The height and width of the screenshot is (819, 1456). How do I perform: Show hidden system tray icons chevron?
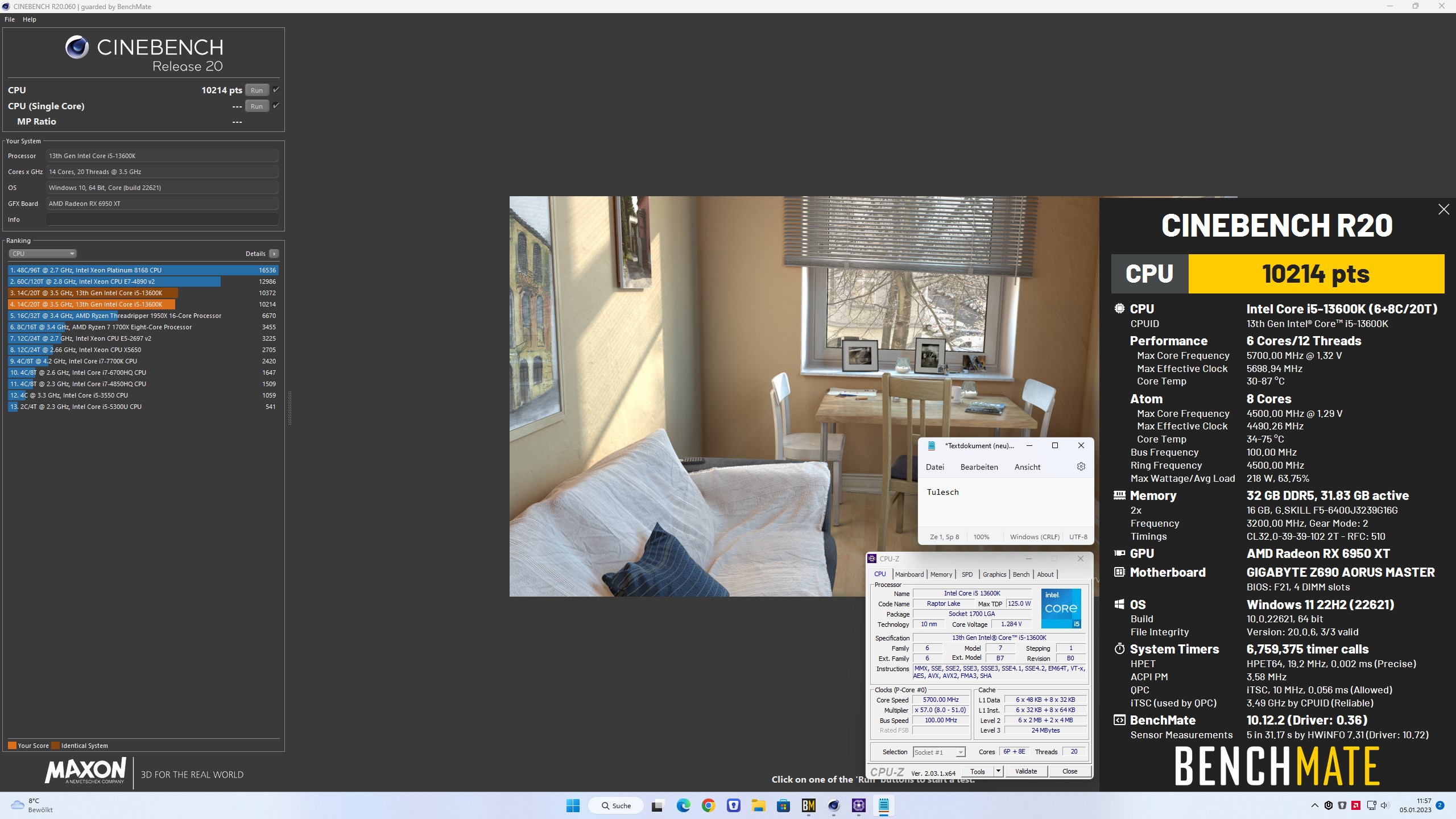[1314, 805]
